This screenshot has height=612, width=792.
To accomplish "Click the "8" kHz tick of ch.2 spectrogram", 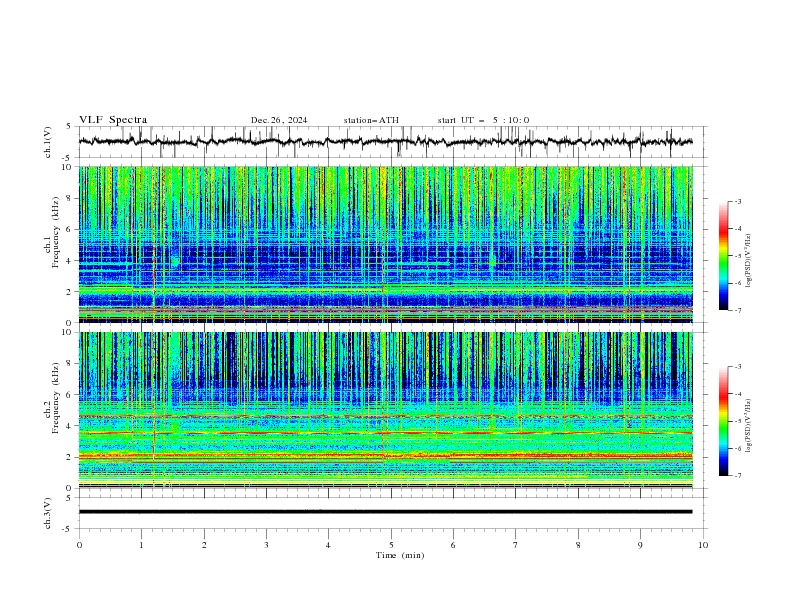I will coord(71,364).
